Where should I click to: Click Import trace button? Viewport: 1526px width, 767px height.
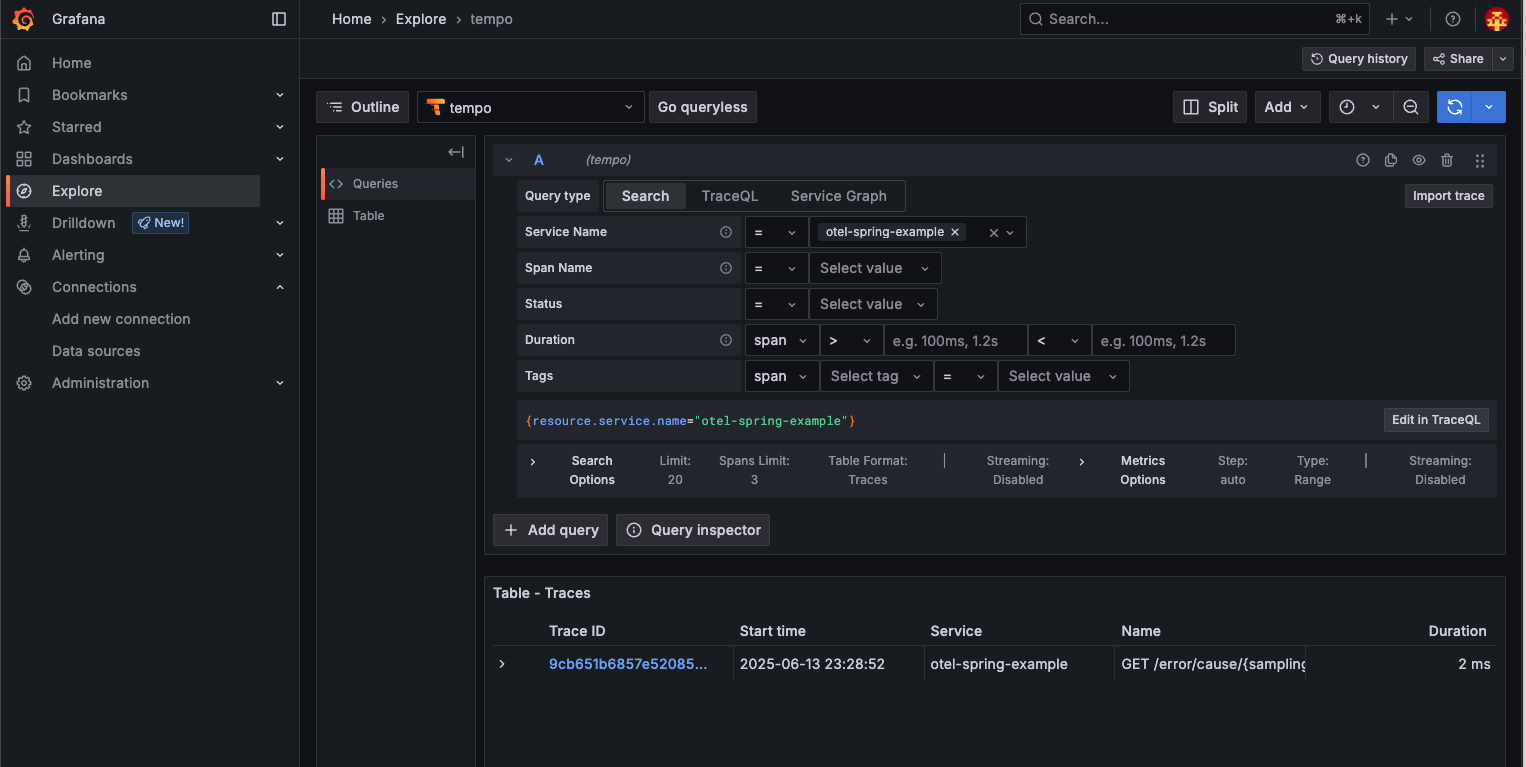coord(1448,196)
